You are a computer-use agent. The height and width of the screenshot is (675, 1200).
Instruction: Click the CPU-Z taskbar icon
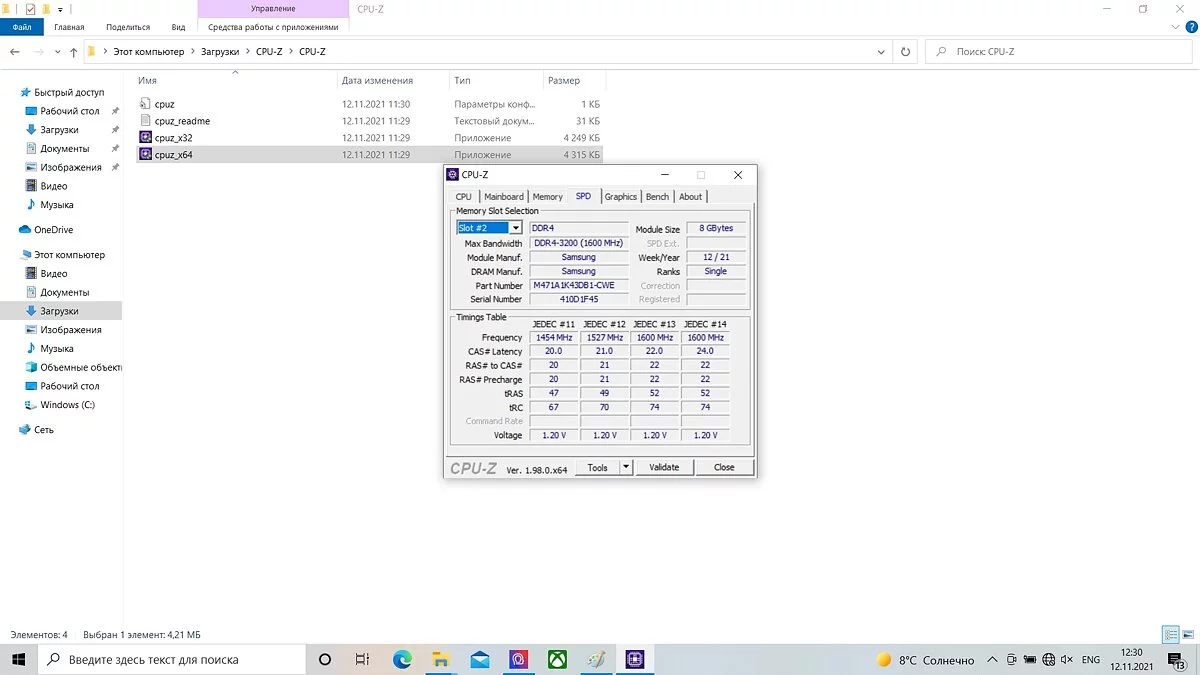click(x=635, y=660)
